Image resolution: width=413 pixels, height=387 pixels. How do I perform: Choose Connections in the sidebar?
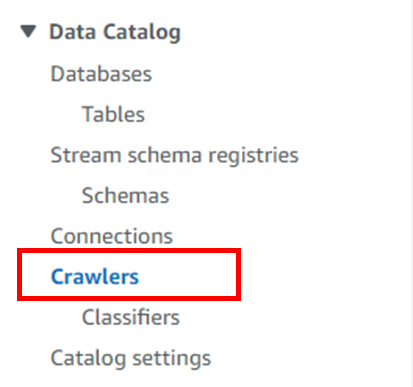pos(112,236)
